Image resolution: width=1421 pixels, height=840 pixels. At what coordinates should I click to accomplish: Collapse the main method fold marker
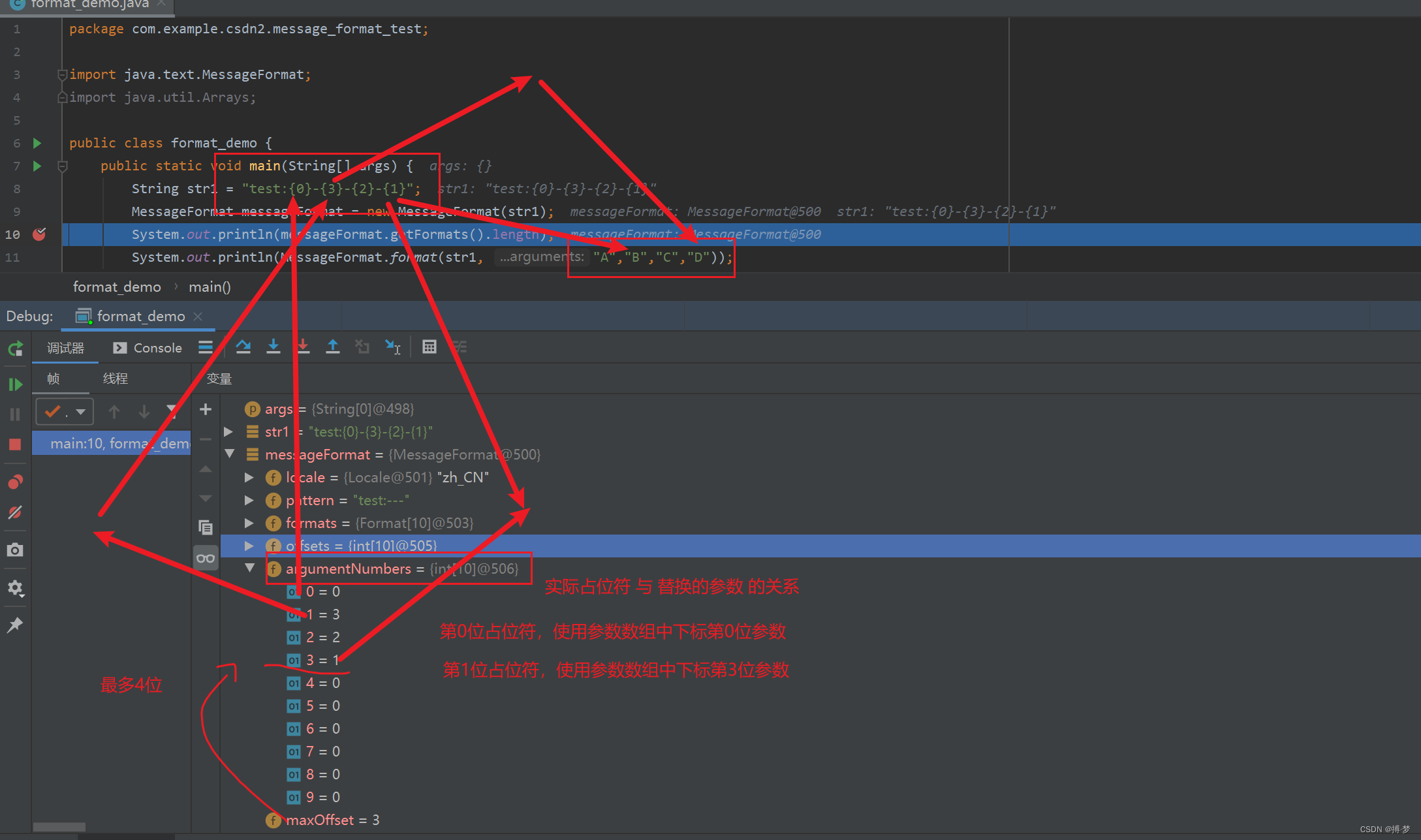[x=63, y=166]
